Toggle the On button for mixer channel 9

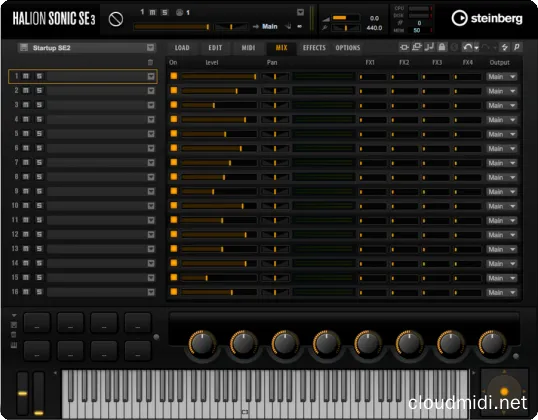click(x=174, y=191)
